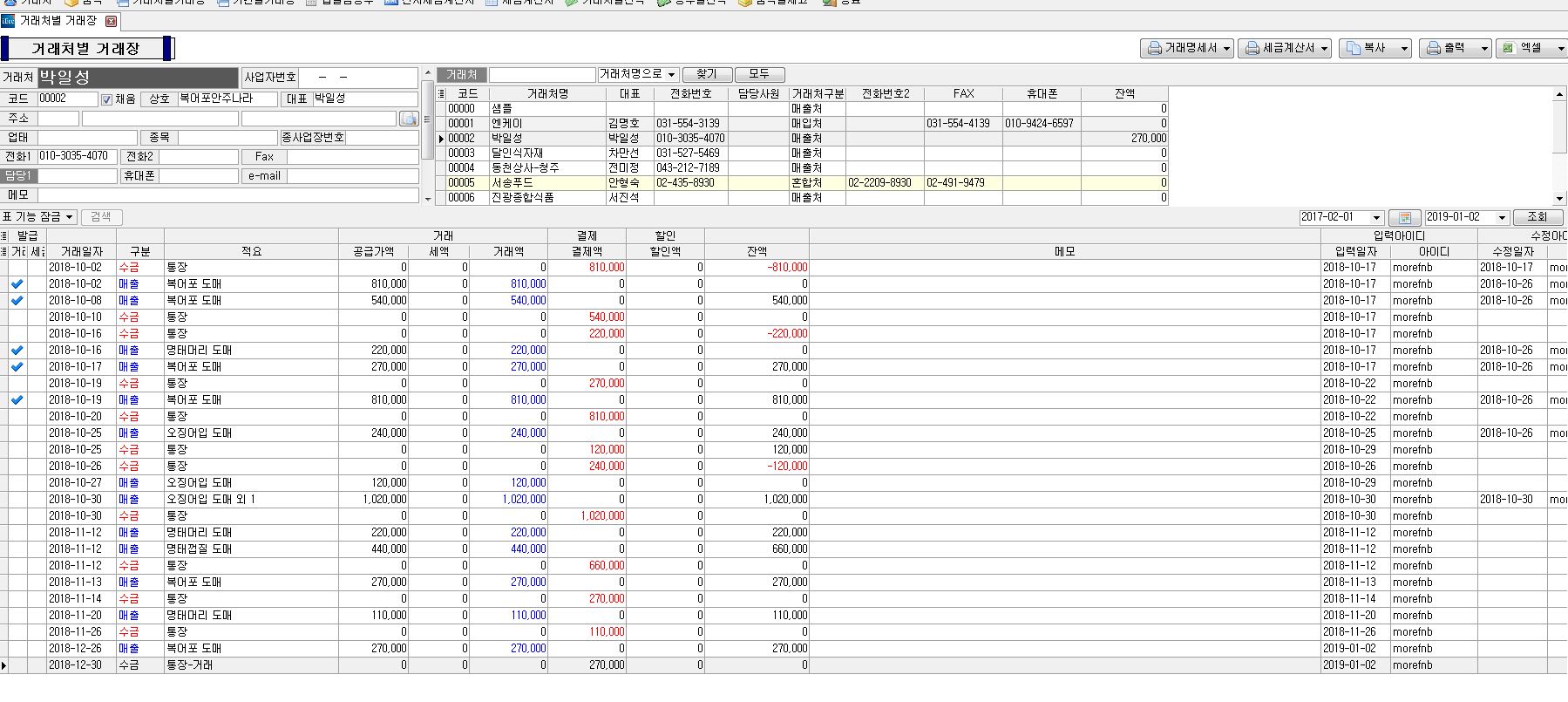
Task: Open the customer grid column chooser icon
Action: [x=441, y=93]
